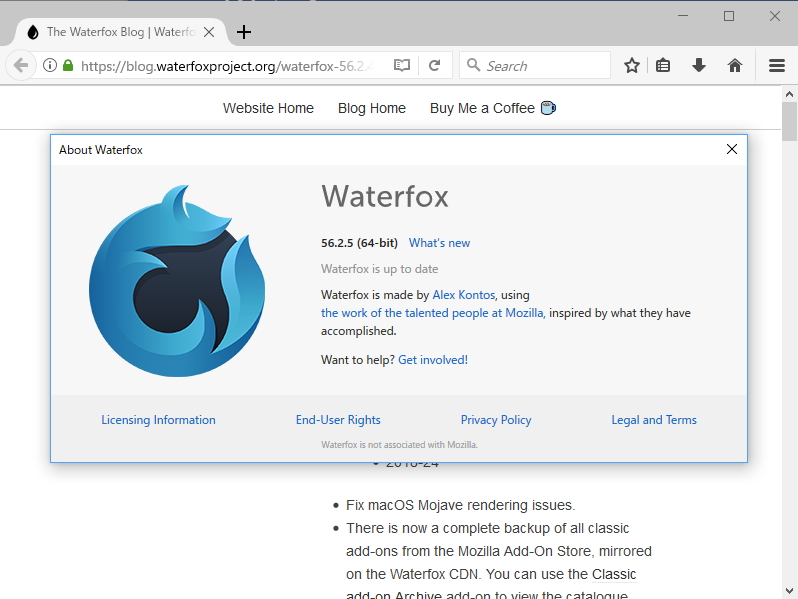
Task: Show bookmarks list icon
Action: click(663, 65)
